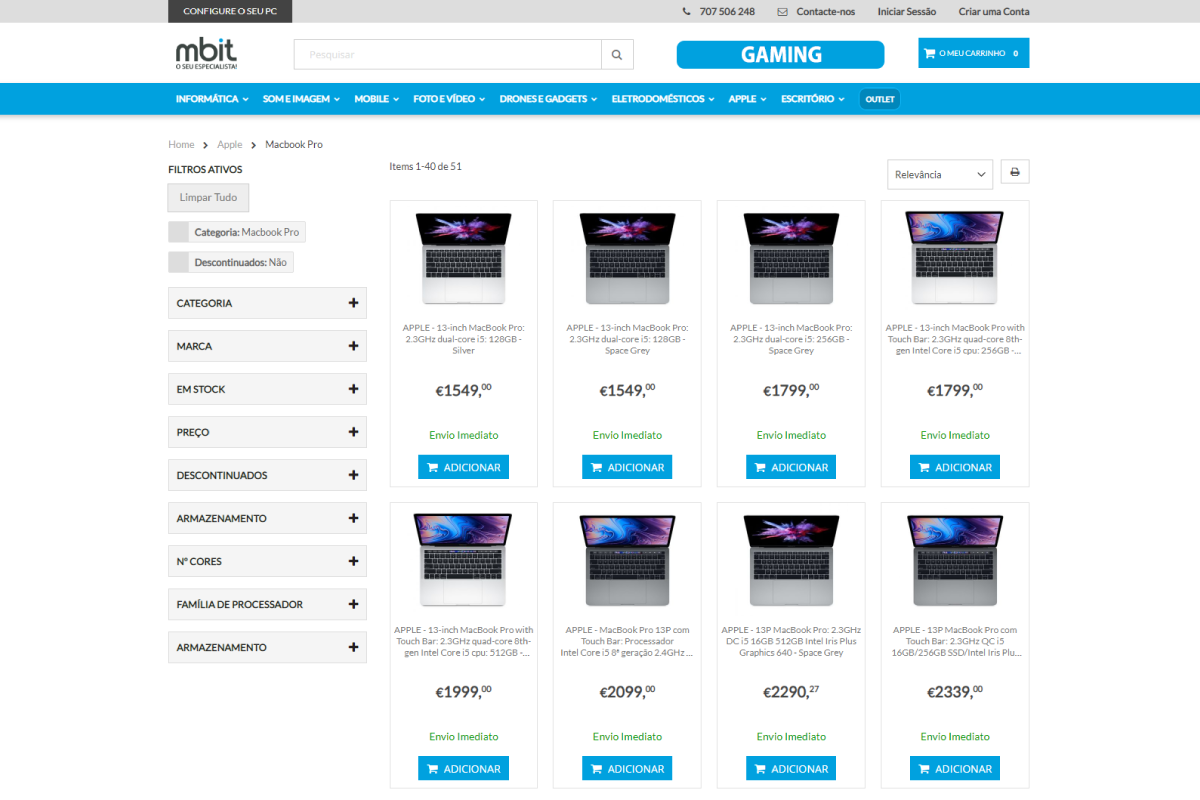The width and height of the screenshot is (1200, 800).
Task: Expand the first Armazenamento filter section
Action: coord(267,518)
